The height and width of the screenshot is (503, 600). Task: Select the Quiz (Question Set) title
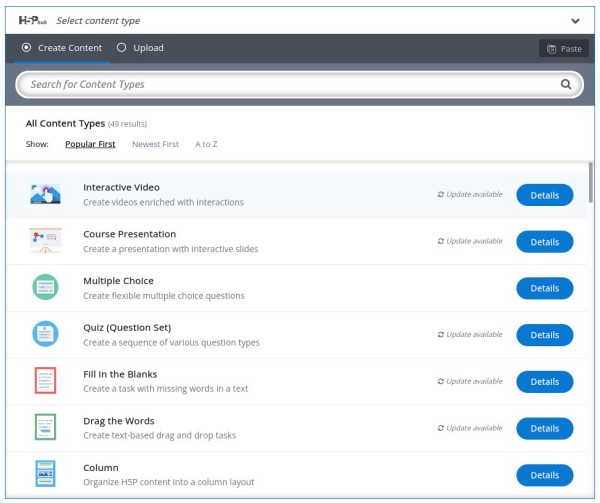(127, 328)
